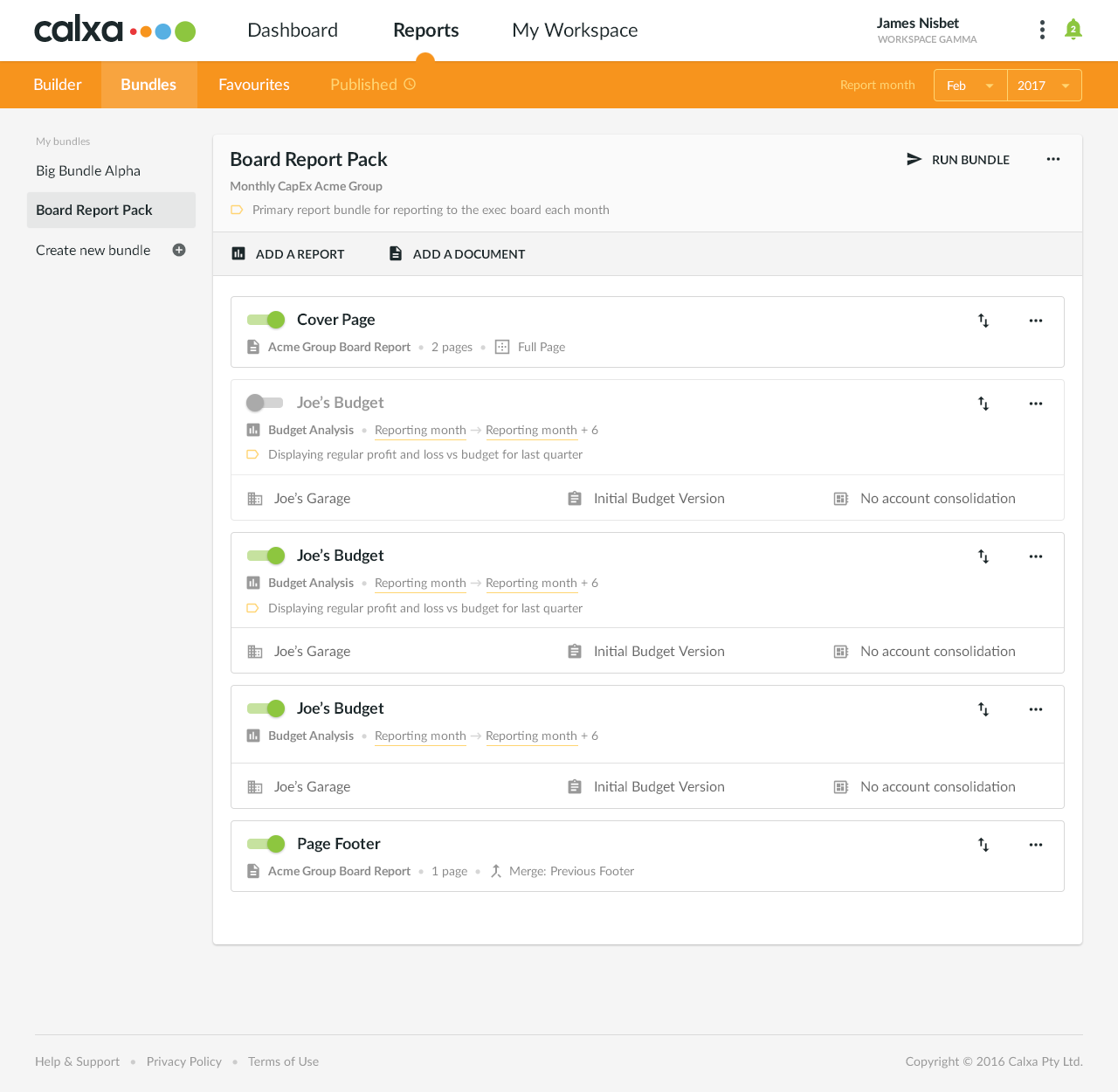The image size is (1118, 1092).
Task: Open the Published sub-tab
Action: (x=373, y=85)
